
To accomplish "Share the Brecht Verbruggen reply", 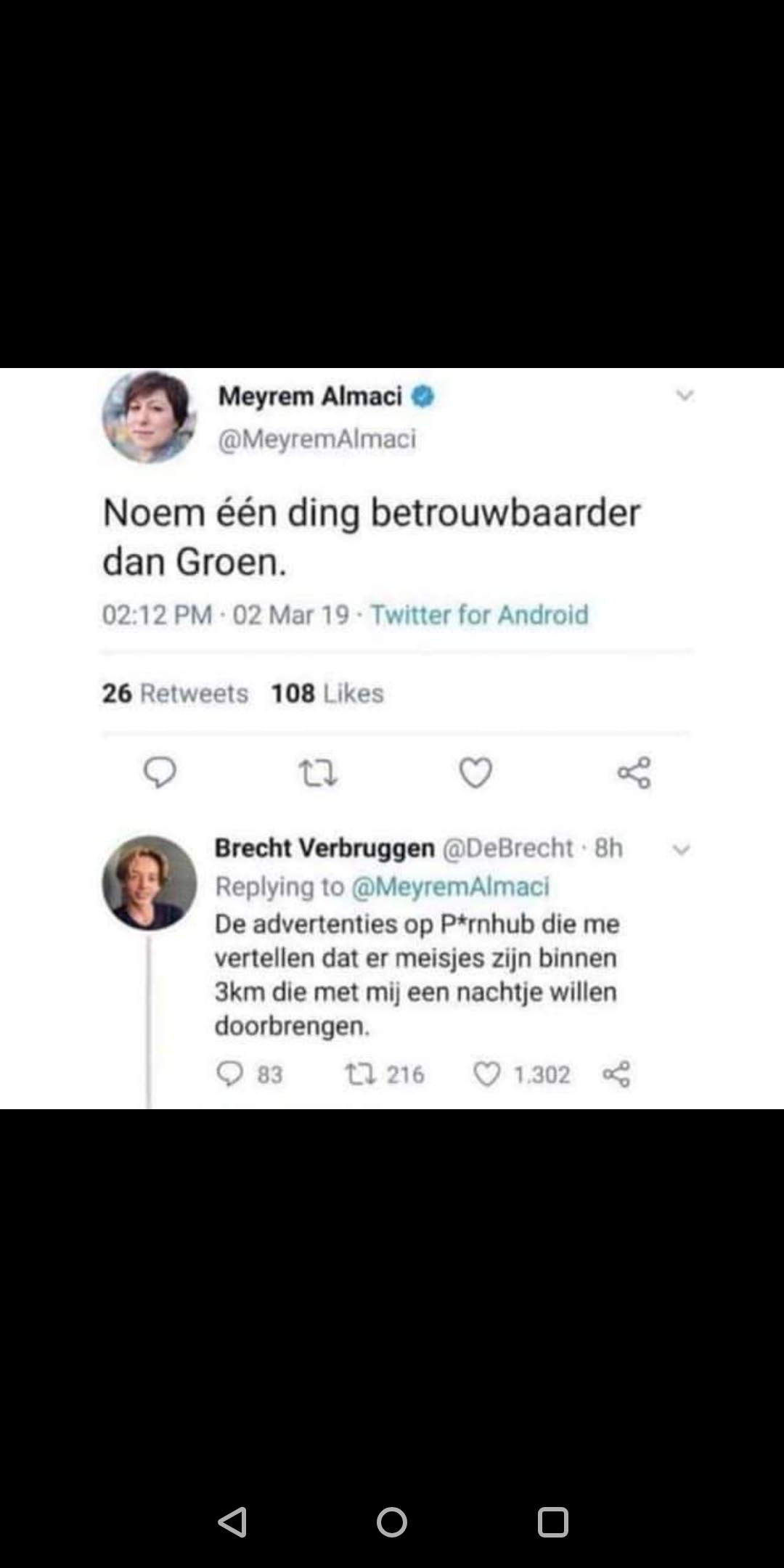I will [x=616, y=1074].
